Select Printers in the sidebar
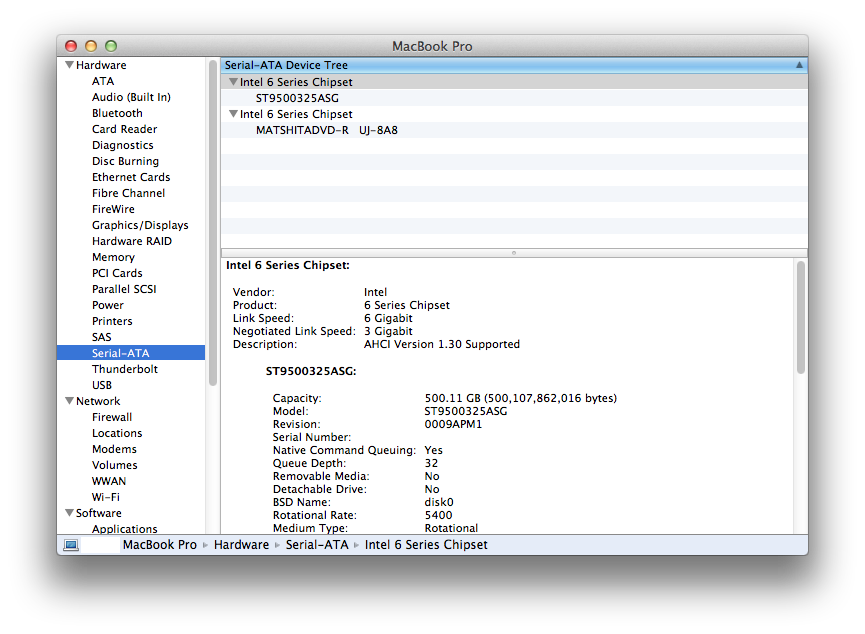This screenshot has width=865, height=634. coord(112,321)
